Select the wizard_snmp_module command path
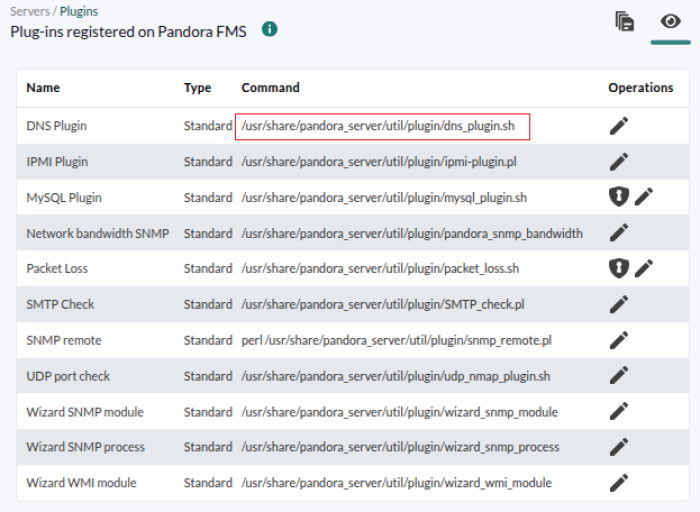The height and width of the screenshot is (512, 700). point(400,412)
